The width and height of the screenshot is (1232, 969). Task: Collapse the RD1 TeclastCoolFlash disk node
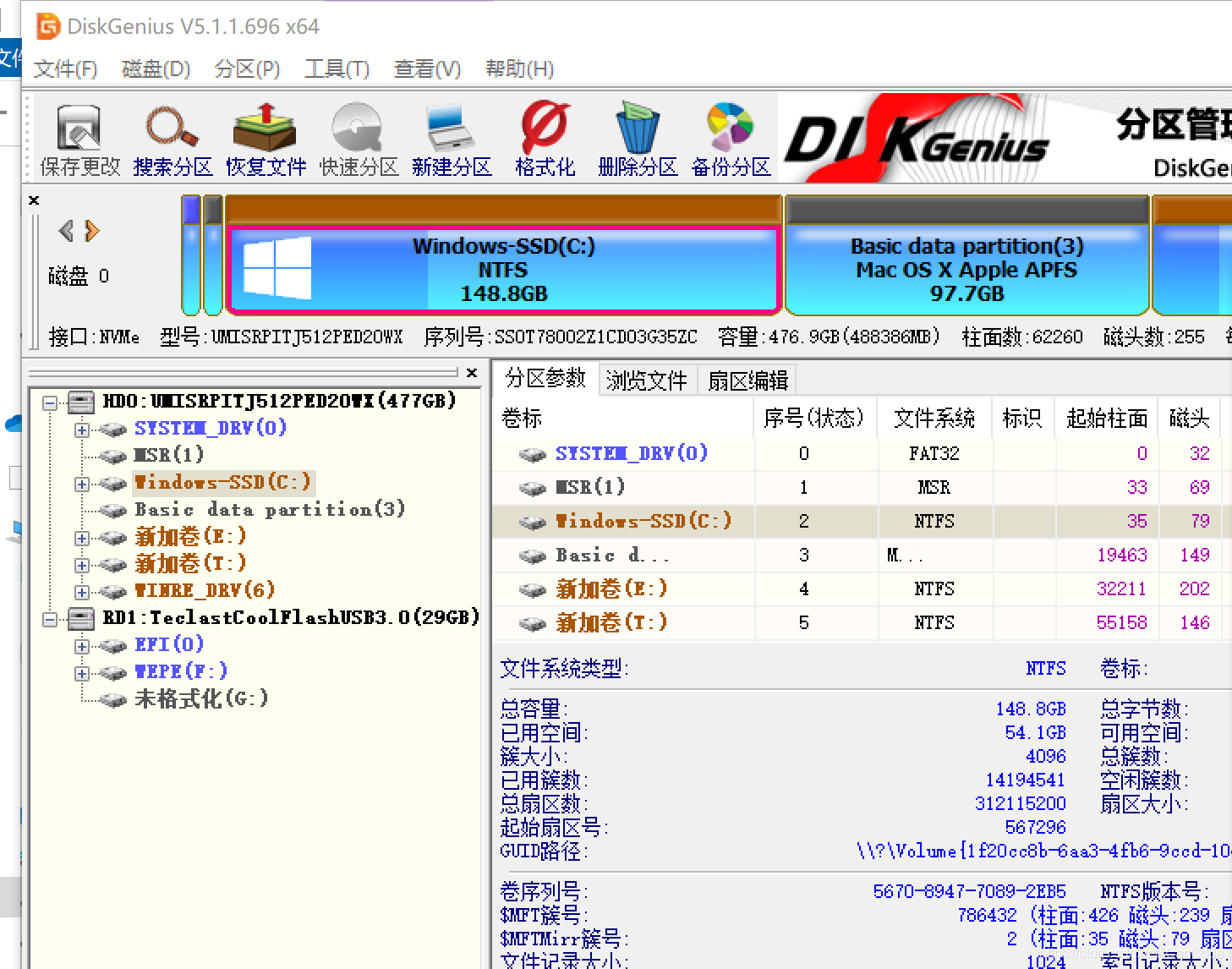tap(50, 620)
